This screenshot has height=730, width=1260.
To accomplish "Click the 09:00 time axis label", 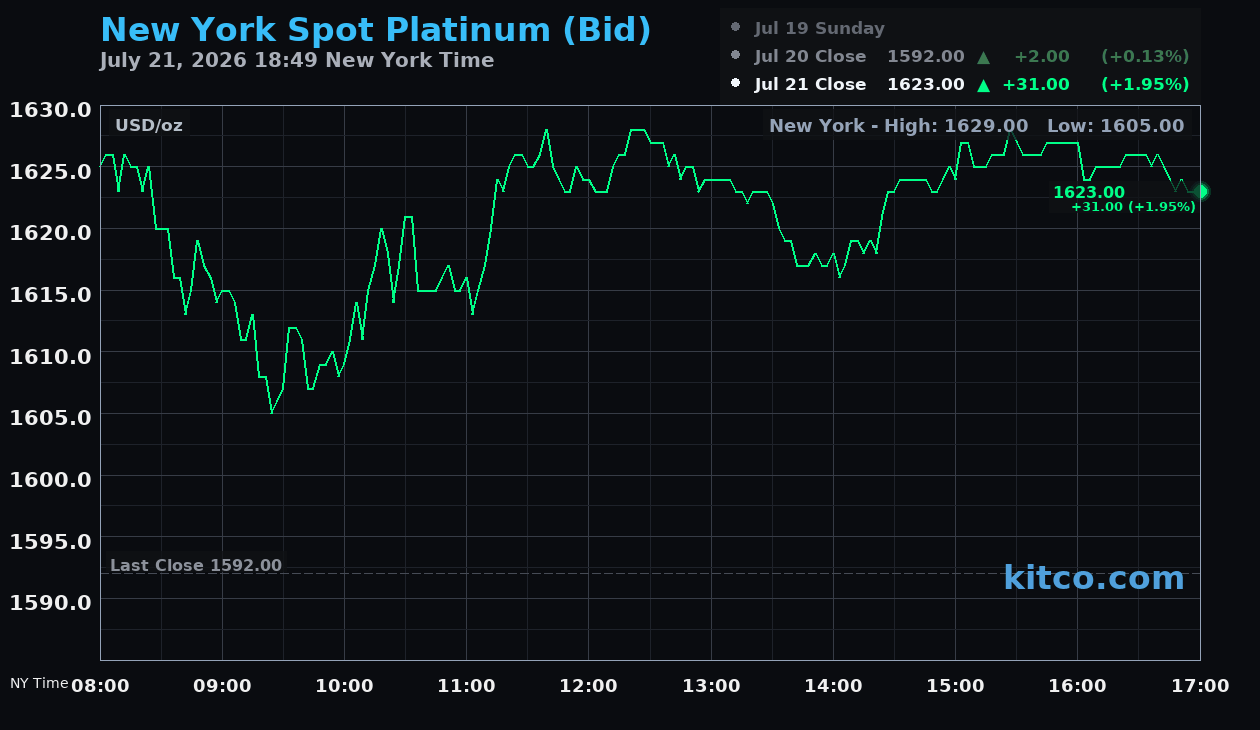I will (x=222, y=686).
